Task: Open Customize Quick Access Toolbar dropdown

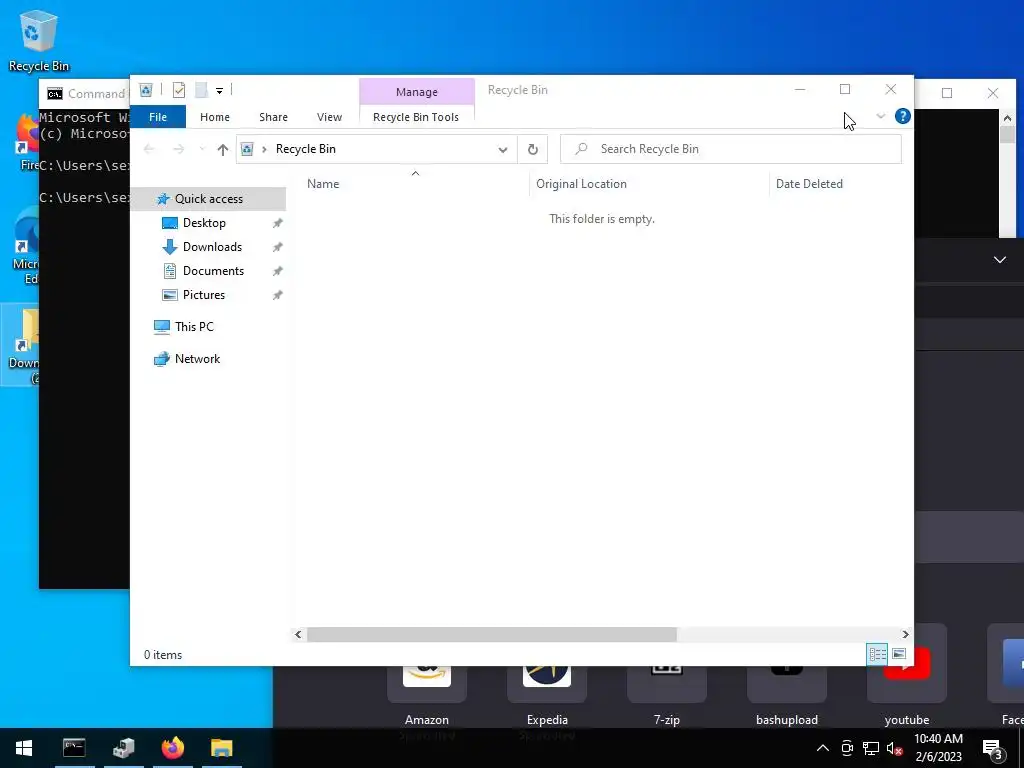Action: (x=219, y=91)
